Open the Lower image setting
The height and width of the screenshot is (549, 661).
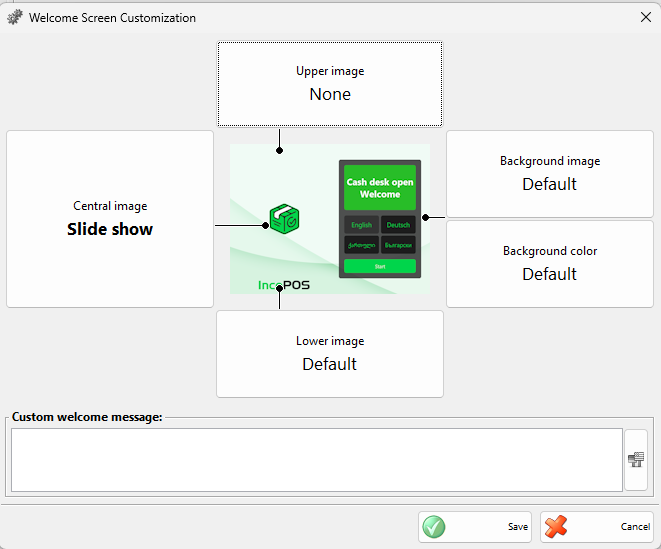(x=330, y=354)
